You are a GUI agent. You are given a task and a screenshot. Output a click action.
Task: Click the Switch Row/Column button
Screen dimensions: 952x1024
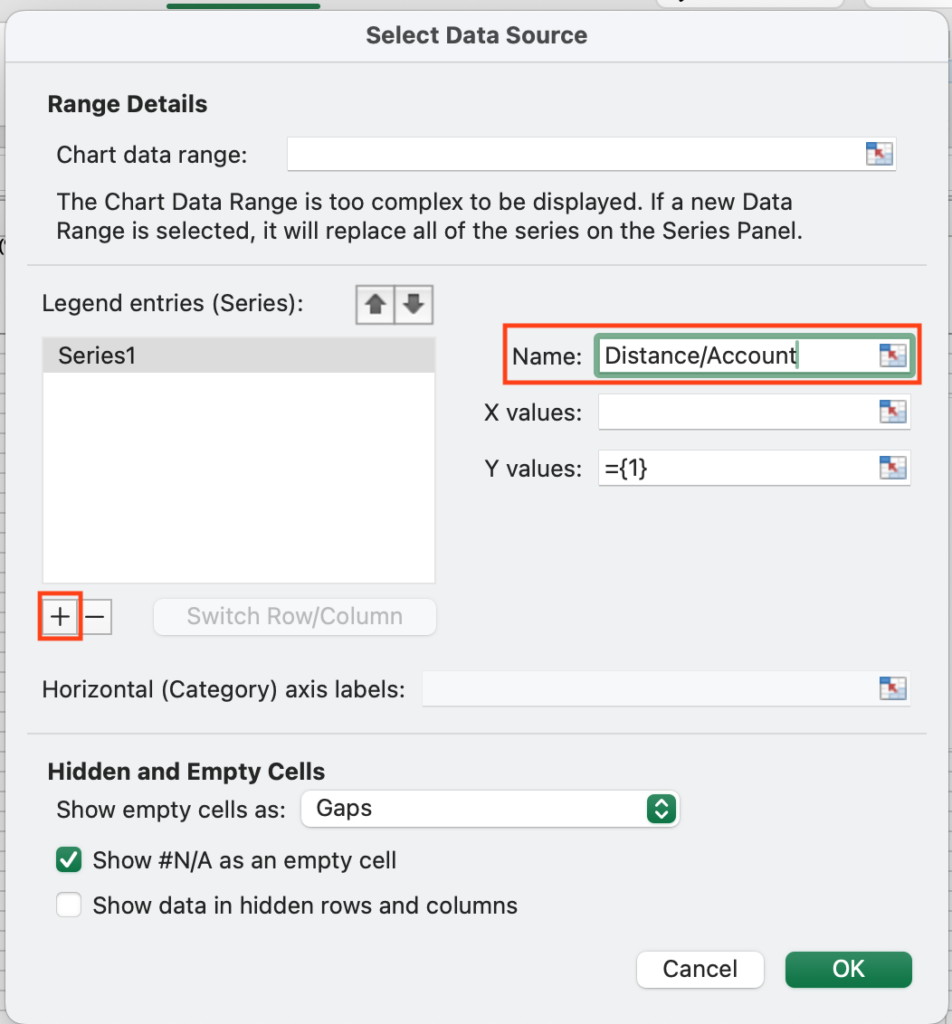click(294, 616)
